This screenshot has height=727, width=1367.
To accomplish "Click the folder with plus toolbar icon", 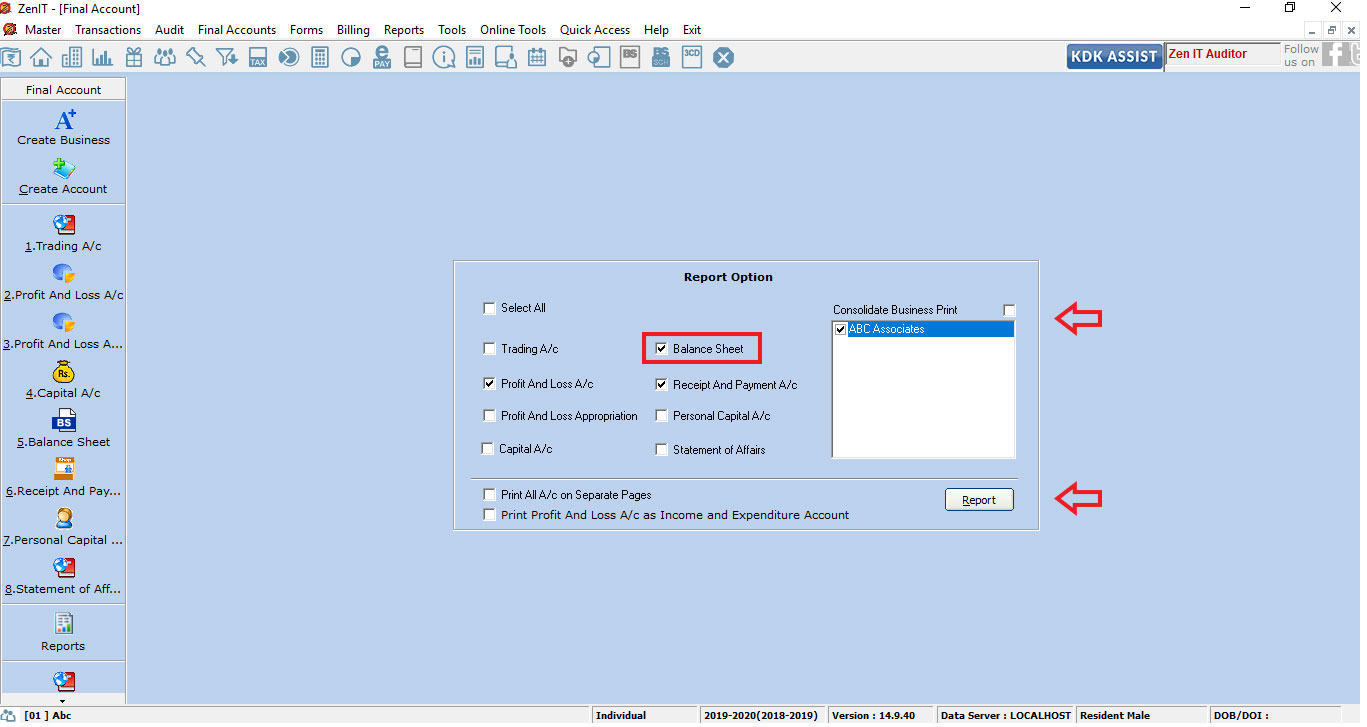I will pyautogui.click(x=568, y=57).
